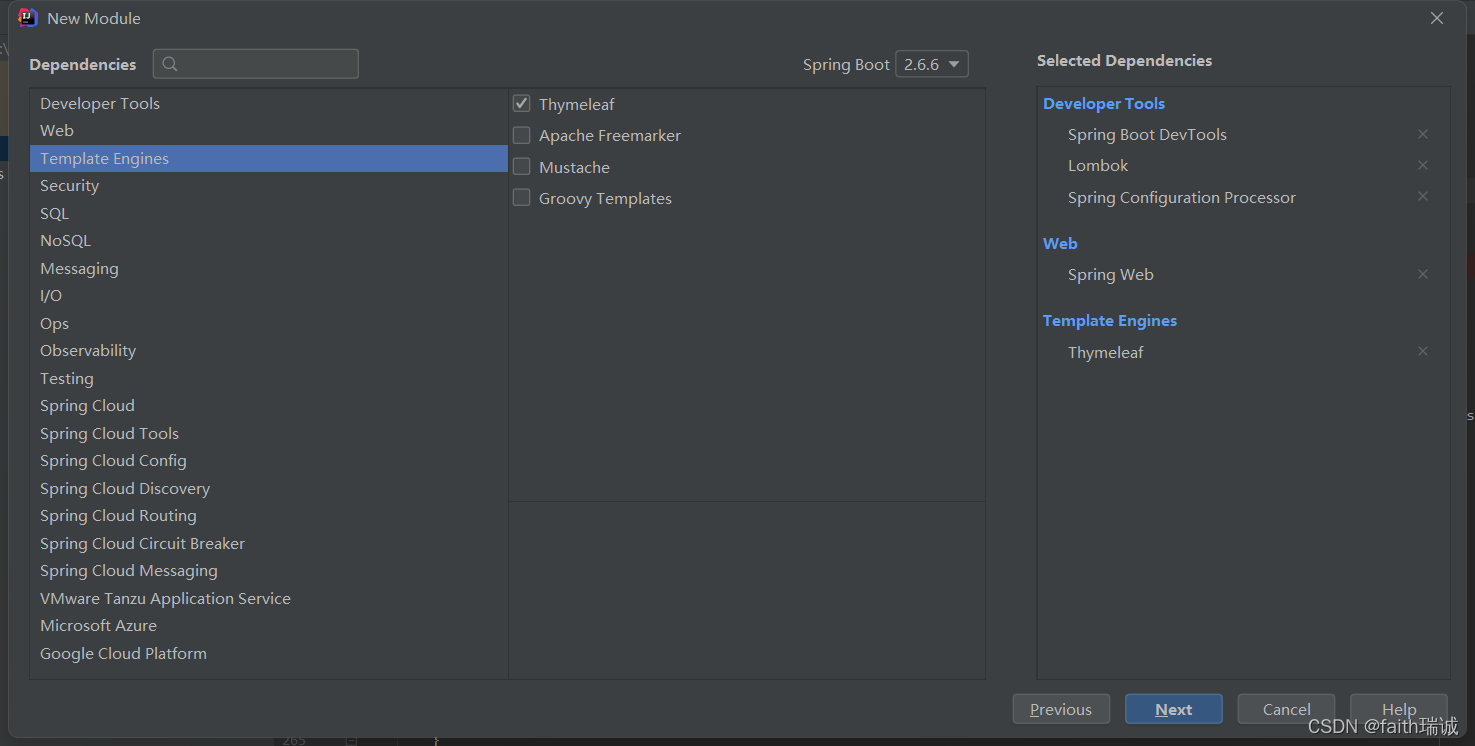This screenshot has height=746, width=1475.
Task: Open VMware Tanzu Application Service category
Action: (x=269, y=599)
